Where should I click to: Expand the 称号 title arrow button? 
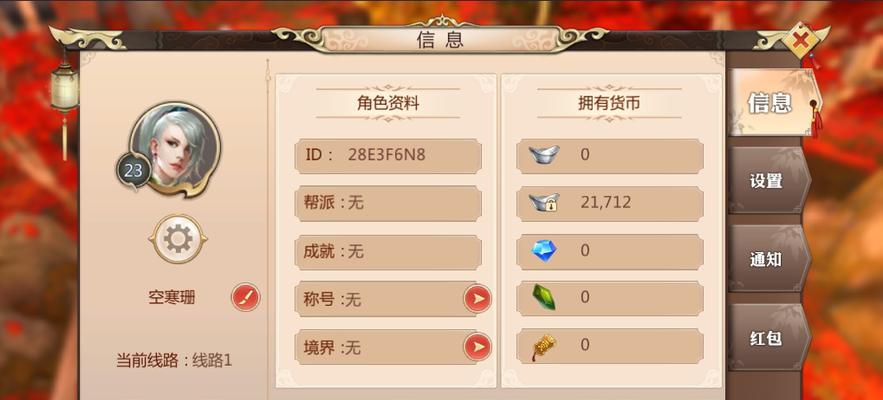click(x=478, y=299)
